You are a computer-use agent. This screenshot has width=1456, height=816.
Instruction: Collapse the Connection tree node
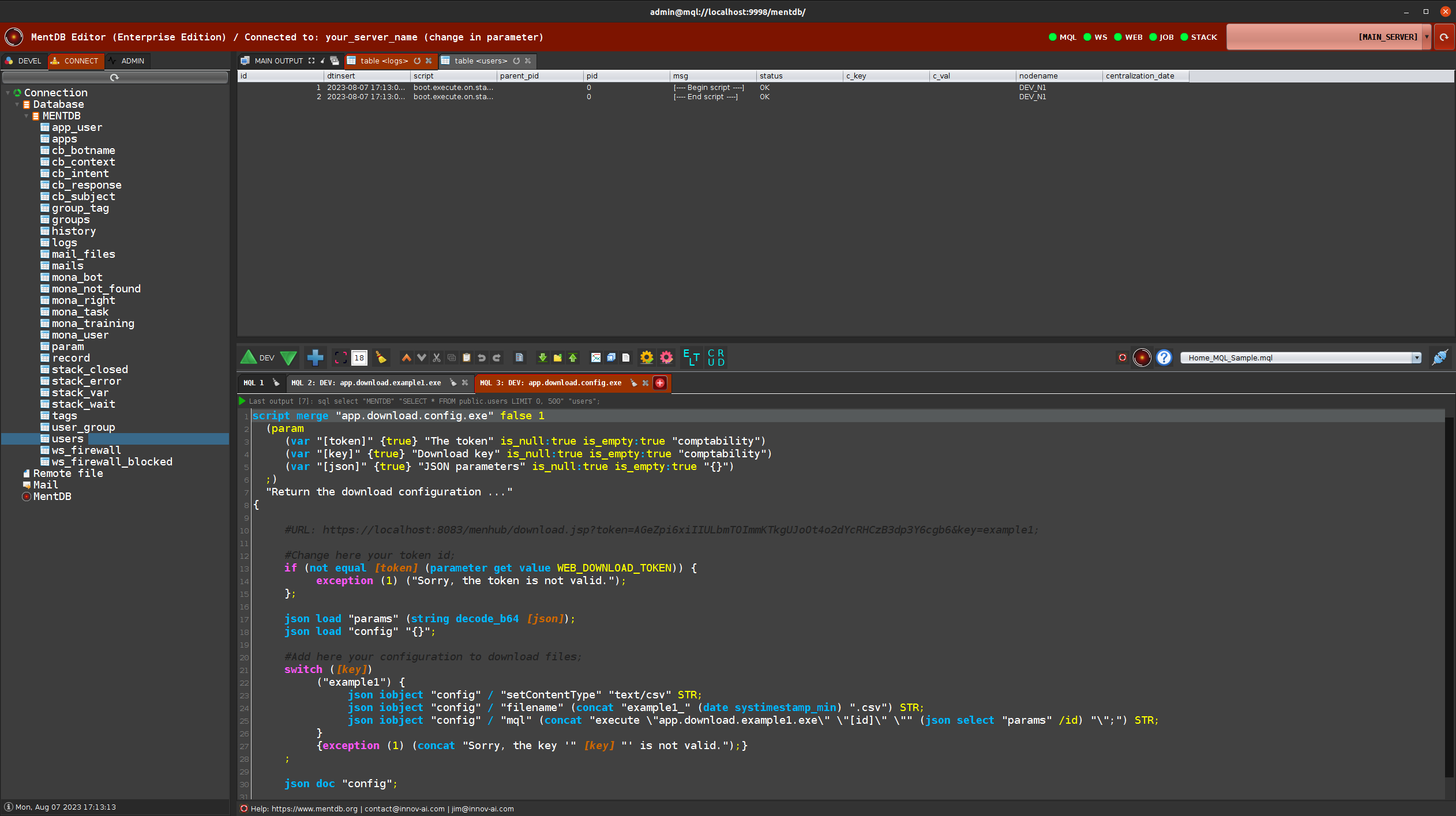(7, 93)
